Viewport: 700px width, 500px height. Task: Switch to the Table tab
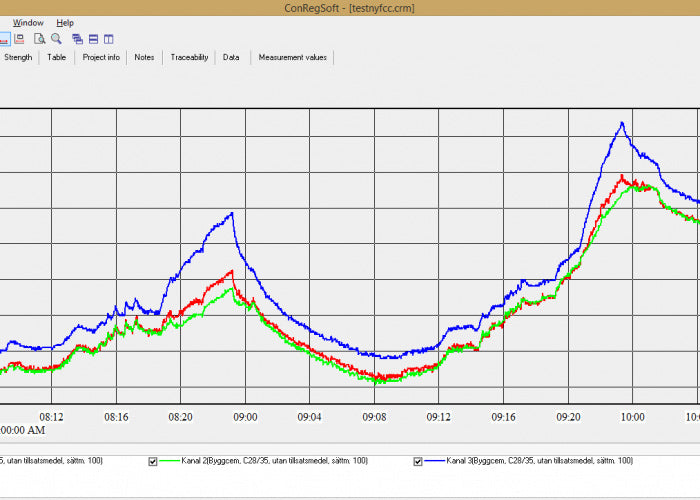click(x=57, y=57)
